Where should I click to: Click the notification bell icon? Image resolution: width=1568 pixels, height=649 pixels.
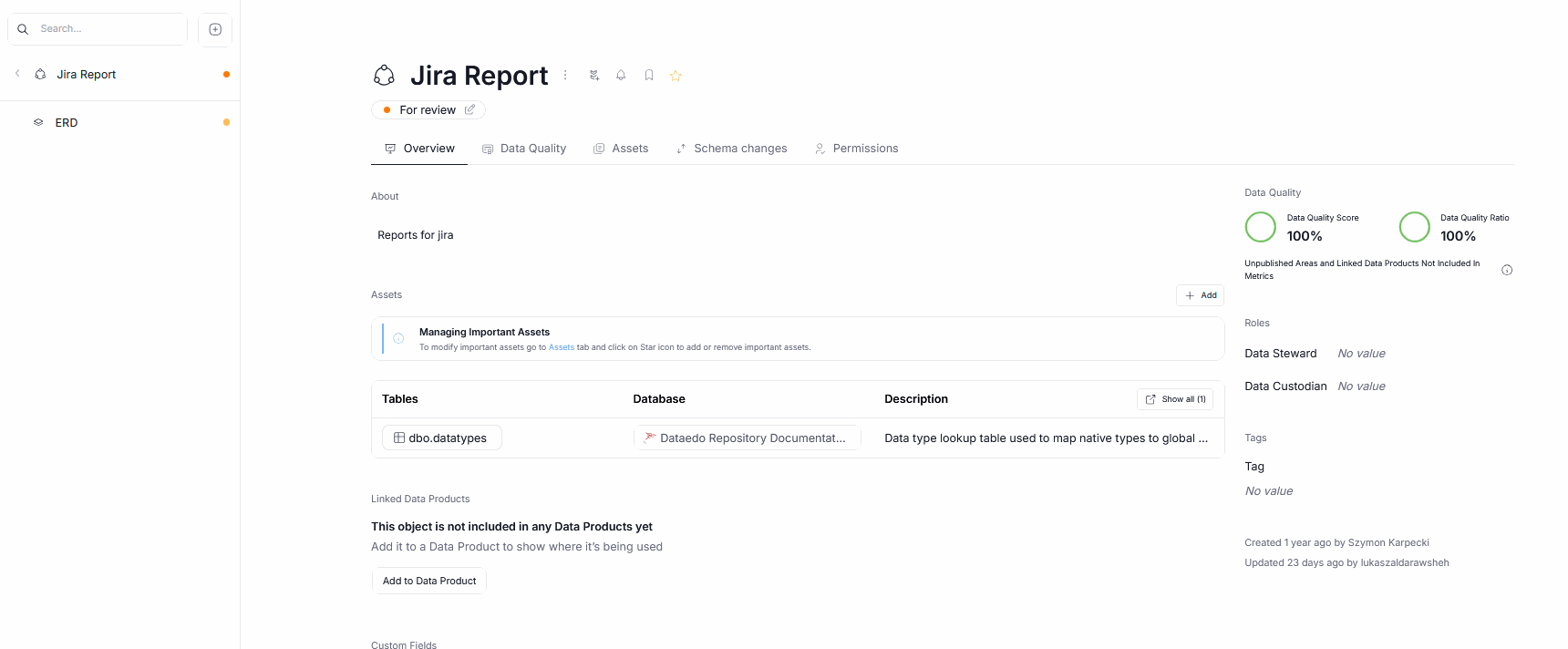[x=621, y=76]
